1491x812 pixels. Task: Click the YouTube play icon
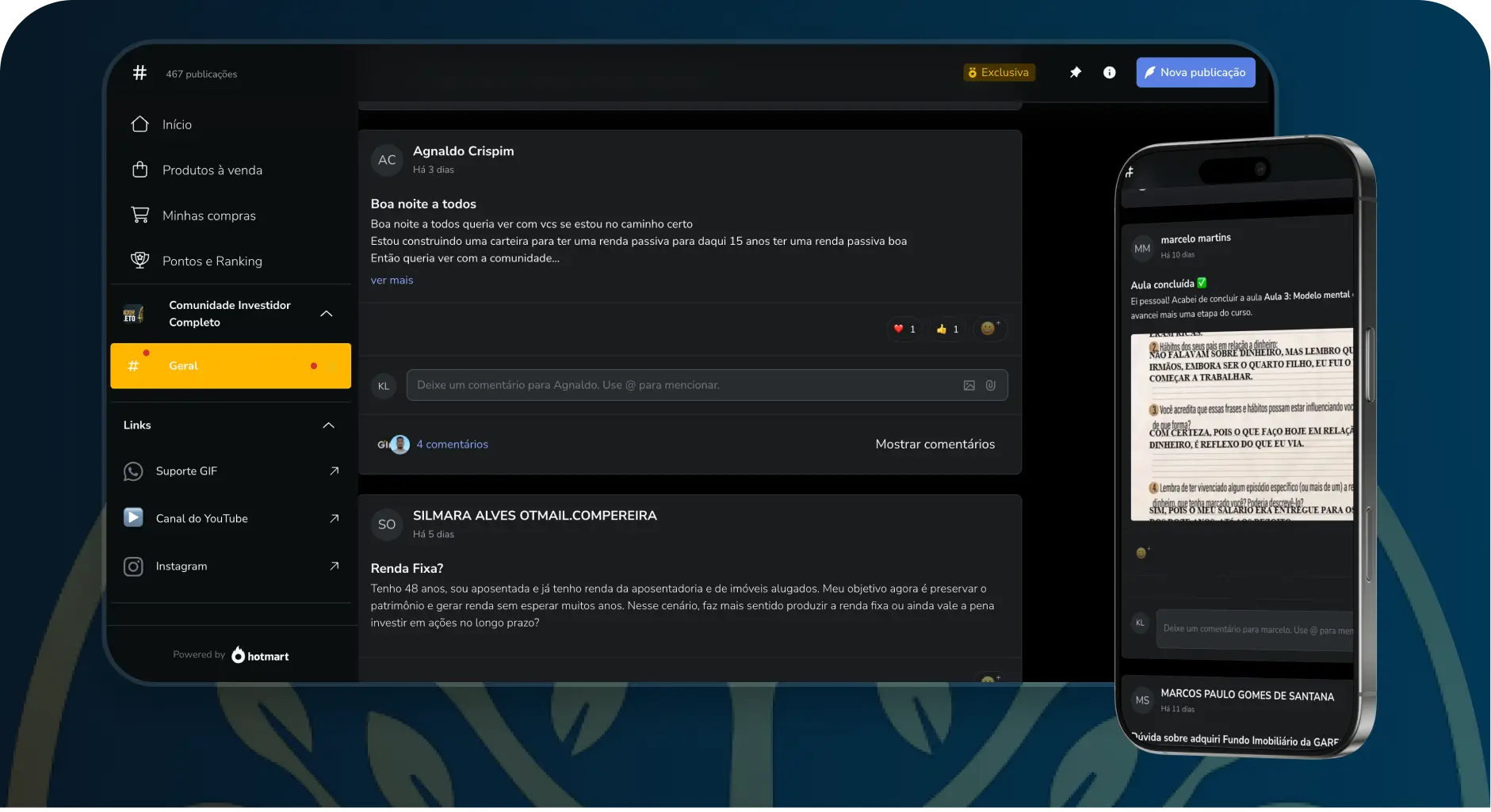133,518
